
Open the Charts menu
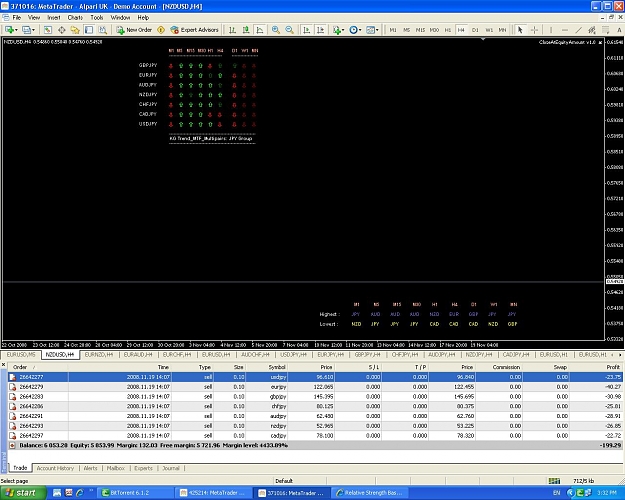(75, 18)
